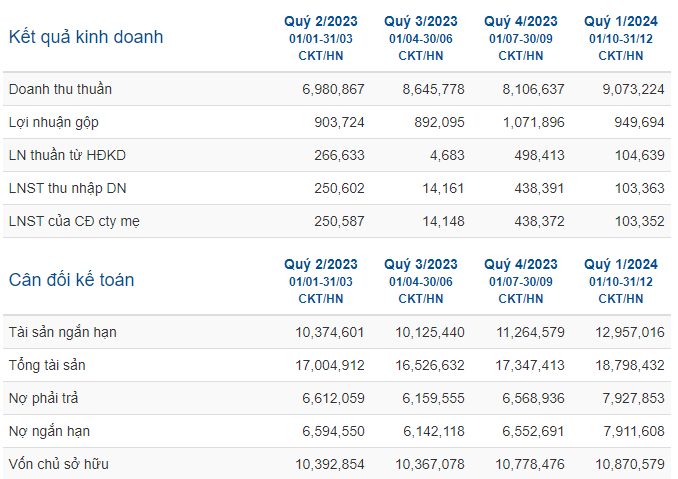
Task: Click short-term debt value 6,142,118
Action: coord(433,431)
